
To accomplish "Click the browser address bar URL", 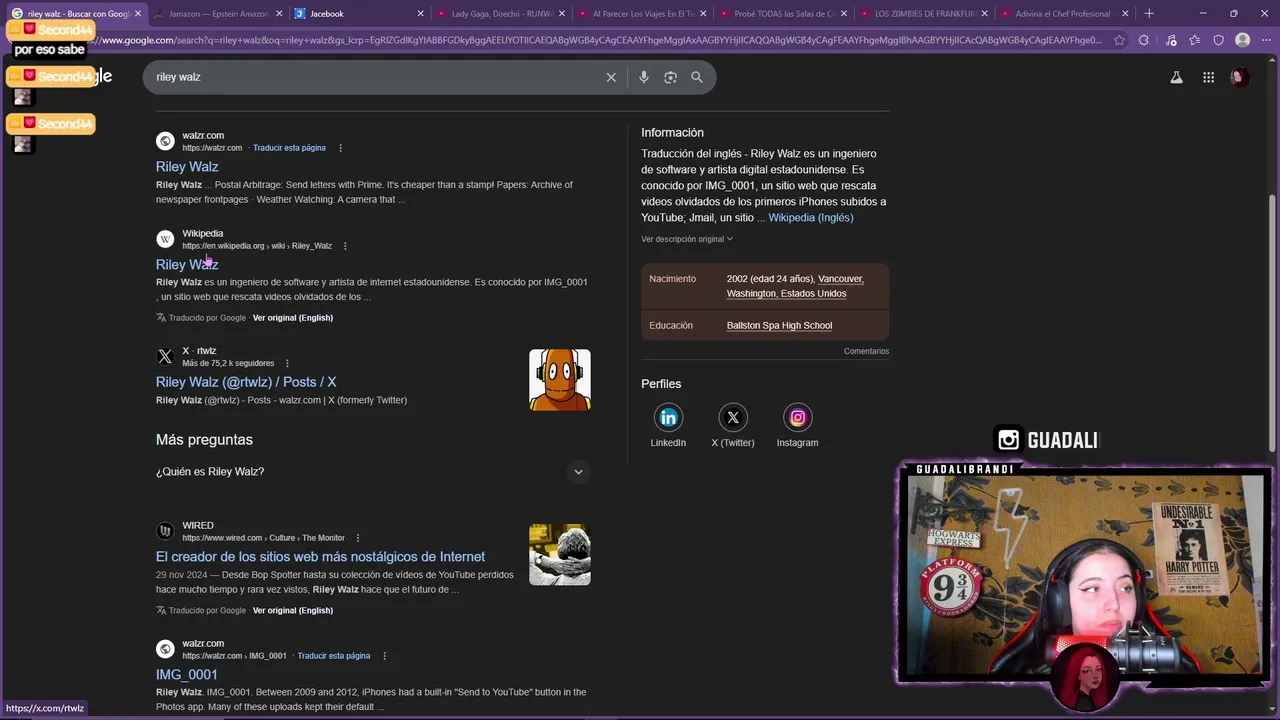I will [600, 40].
